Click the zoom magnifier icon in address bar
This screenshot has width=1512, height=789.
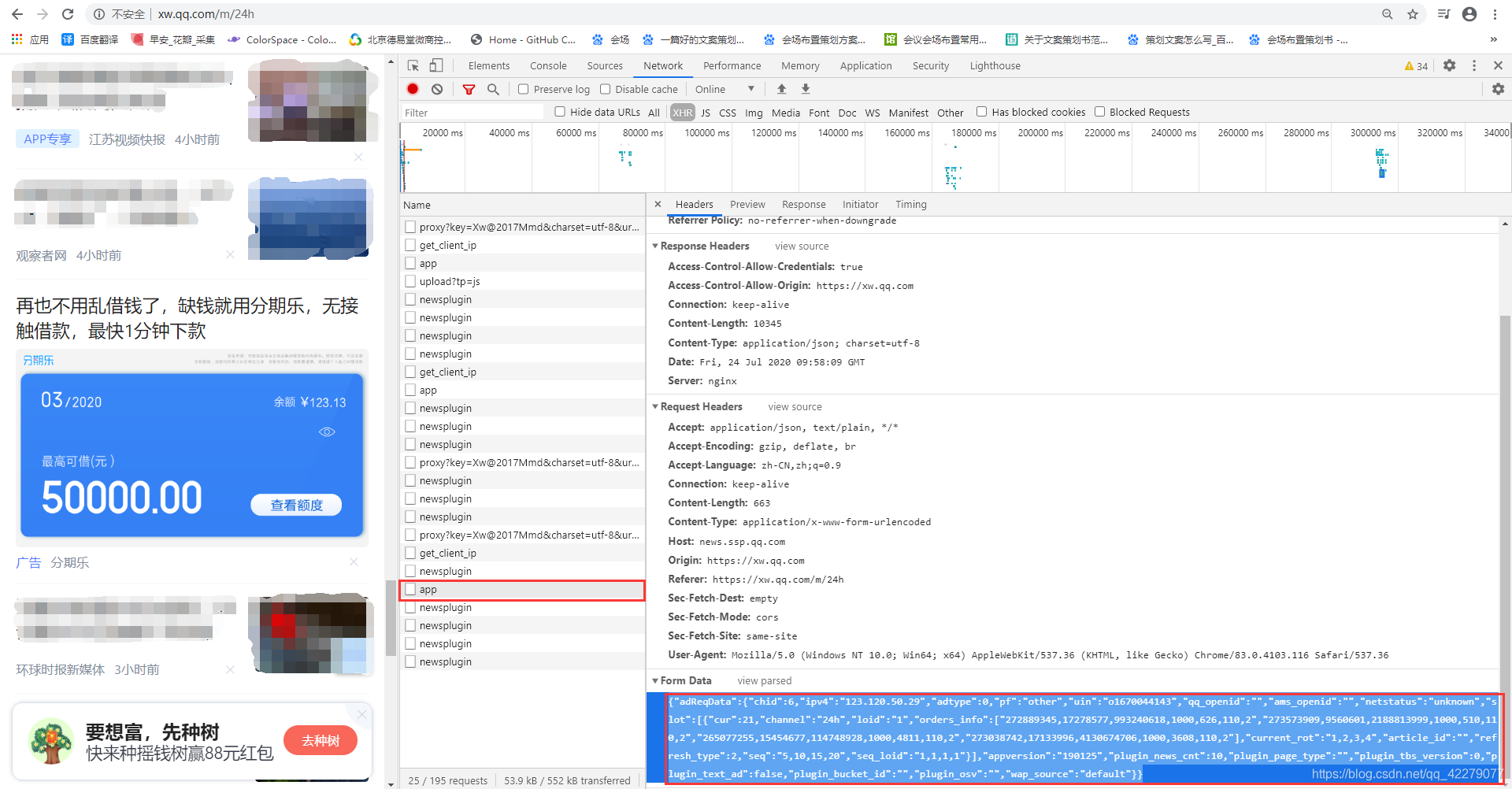(x=1388, y=14)
